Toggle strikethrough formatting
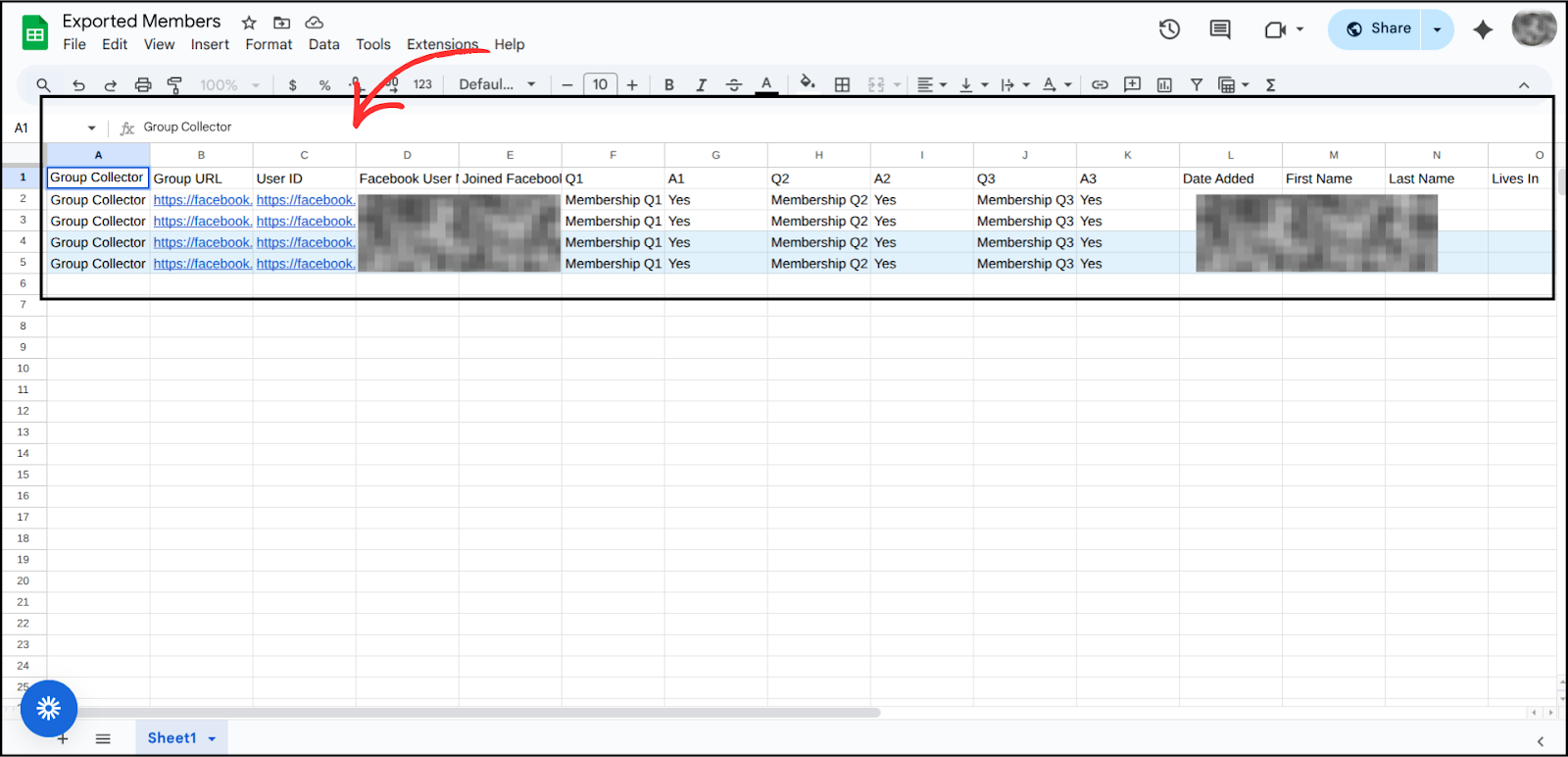 [x=733, y=85]
